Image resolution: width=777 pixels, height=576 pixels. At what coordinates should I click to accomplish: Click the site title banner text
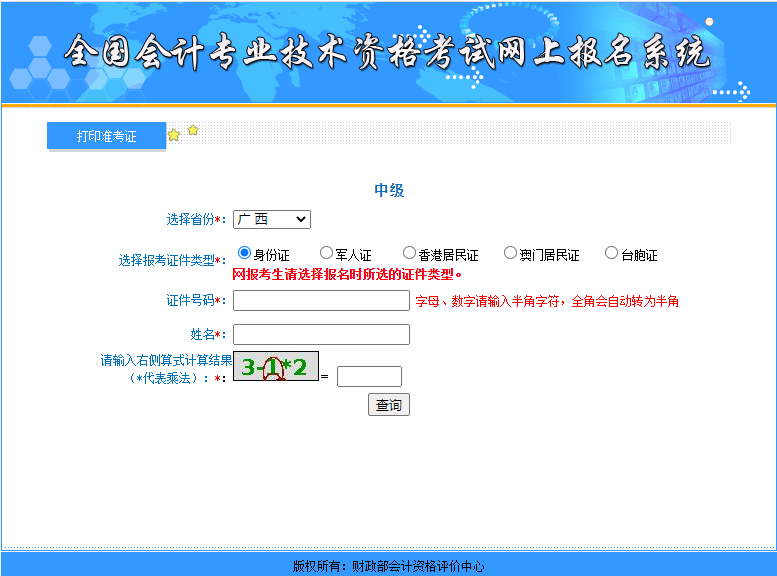coord(386,52)
